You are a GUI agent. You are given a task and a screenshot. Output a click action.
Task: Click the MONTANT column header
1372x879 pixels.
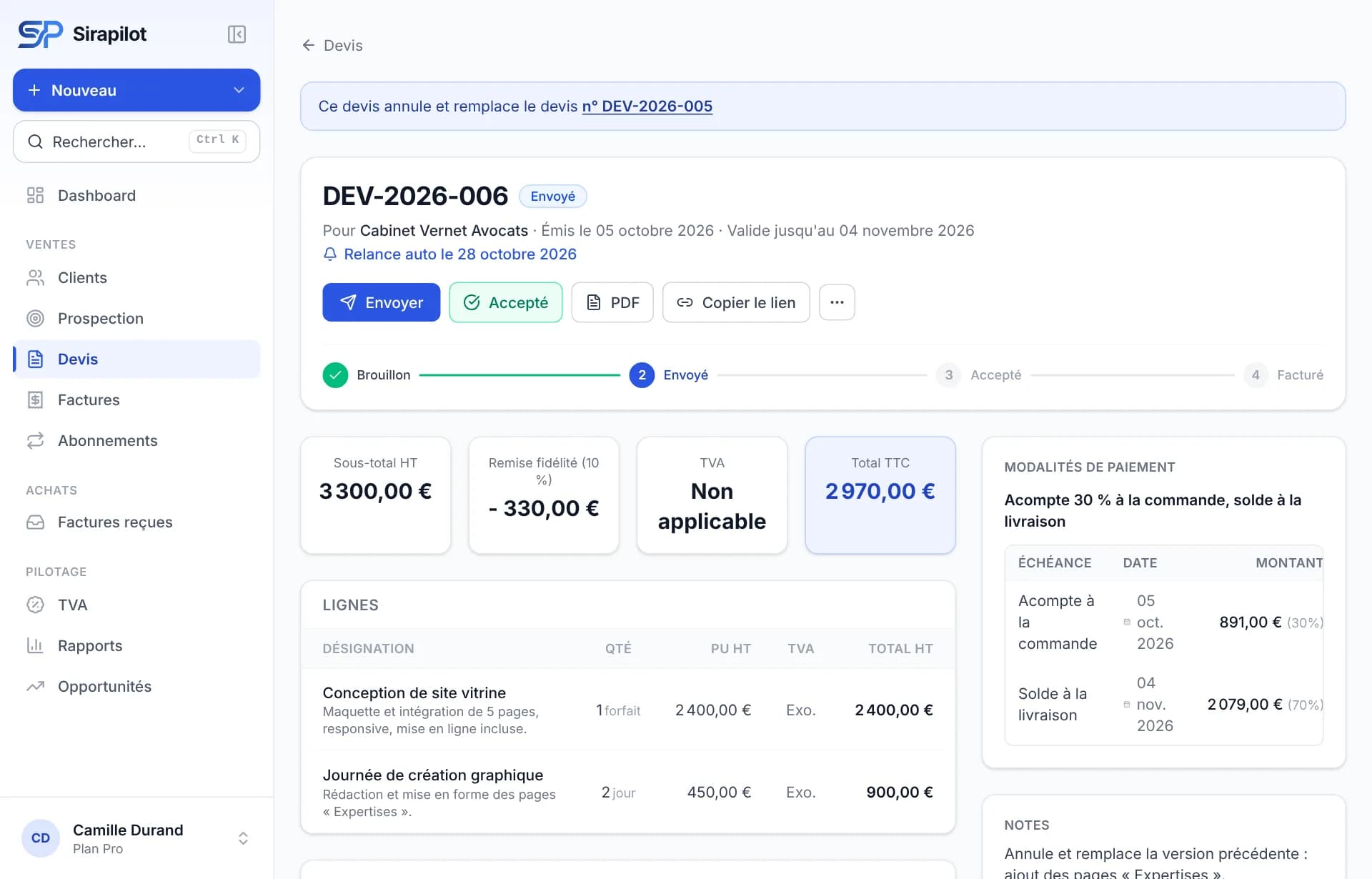[x=1289, y=563]
